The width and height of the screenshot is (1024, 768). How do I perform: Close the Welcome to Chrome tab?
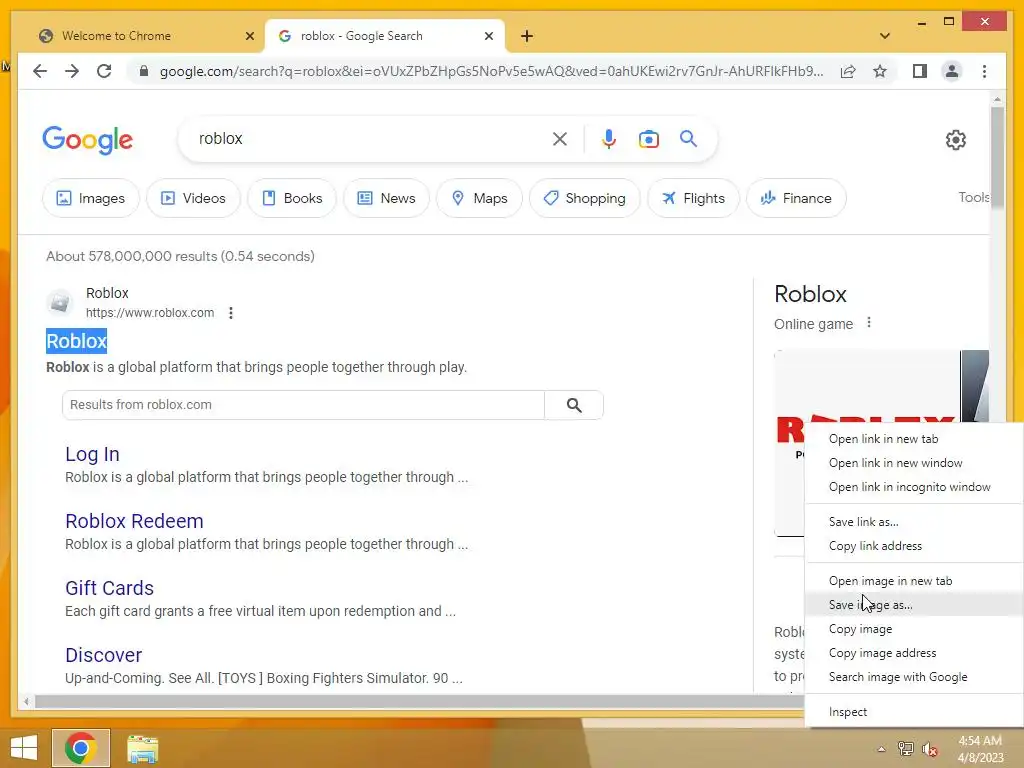point(249,36)
